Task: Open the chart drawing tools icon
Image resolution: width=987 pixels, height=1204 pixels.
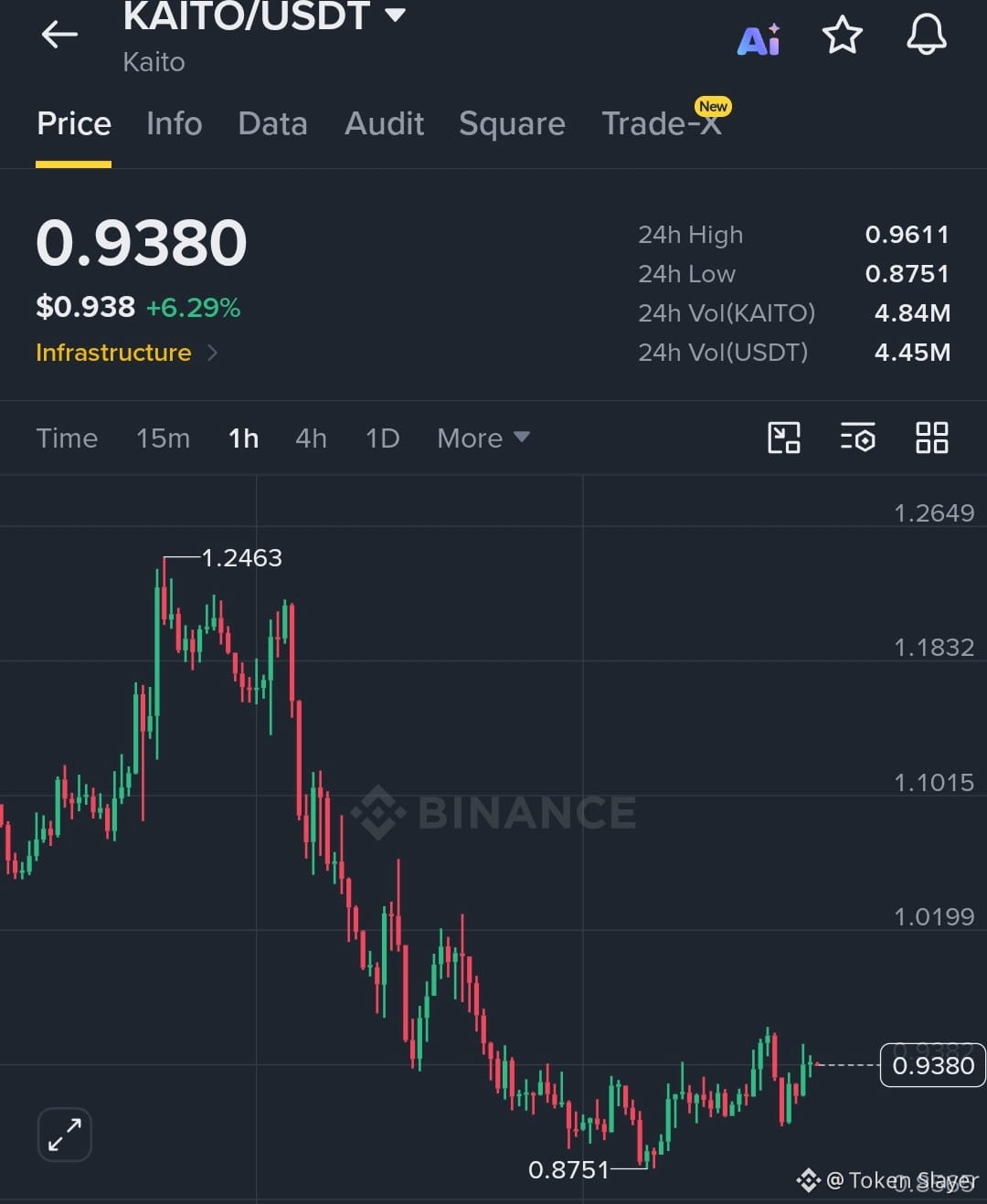Action: coord(784,438)
